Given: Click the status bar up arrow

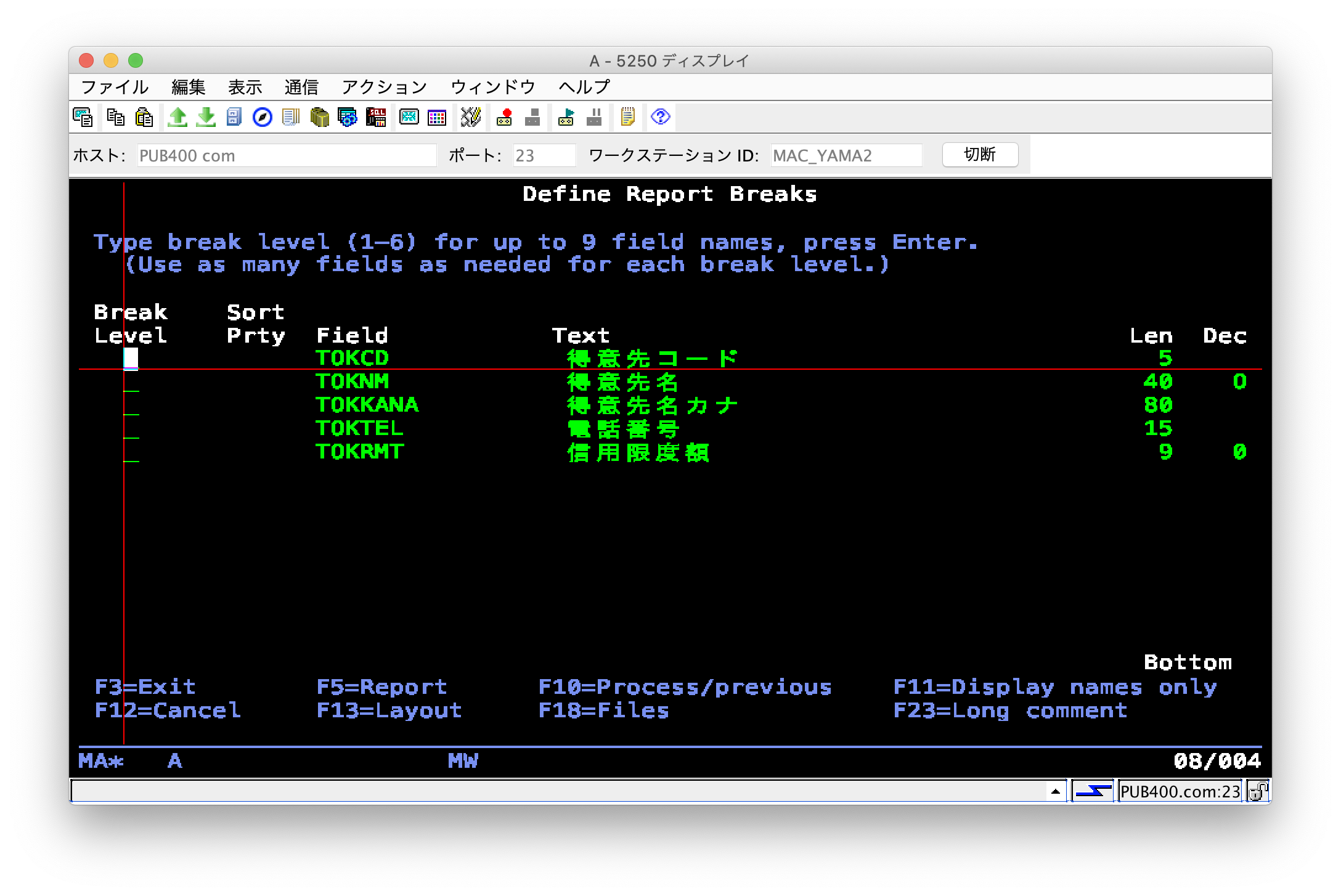Looking at the screenshot, I should [x=1056, y=791].
